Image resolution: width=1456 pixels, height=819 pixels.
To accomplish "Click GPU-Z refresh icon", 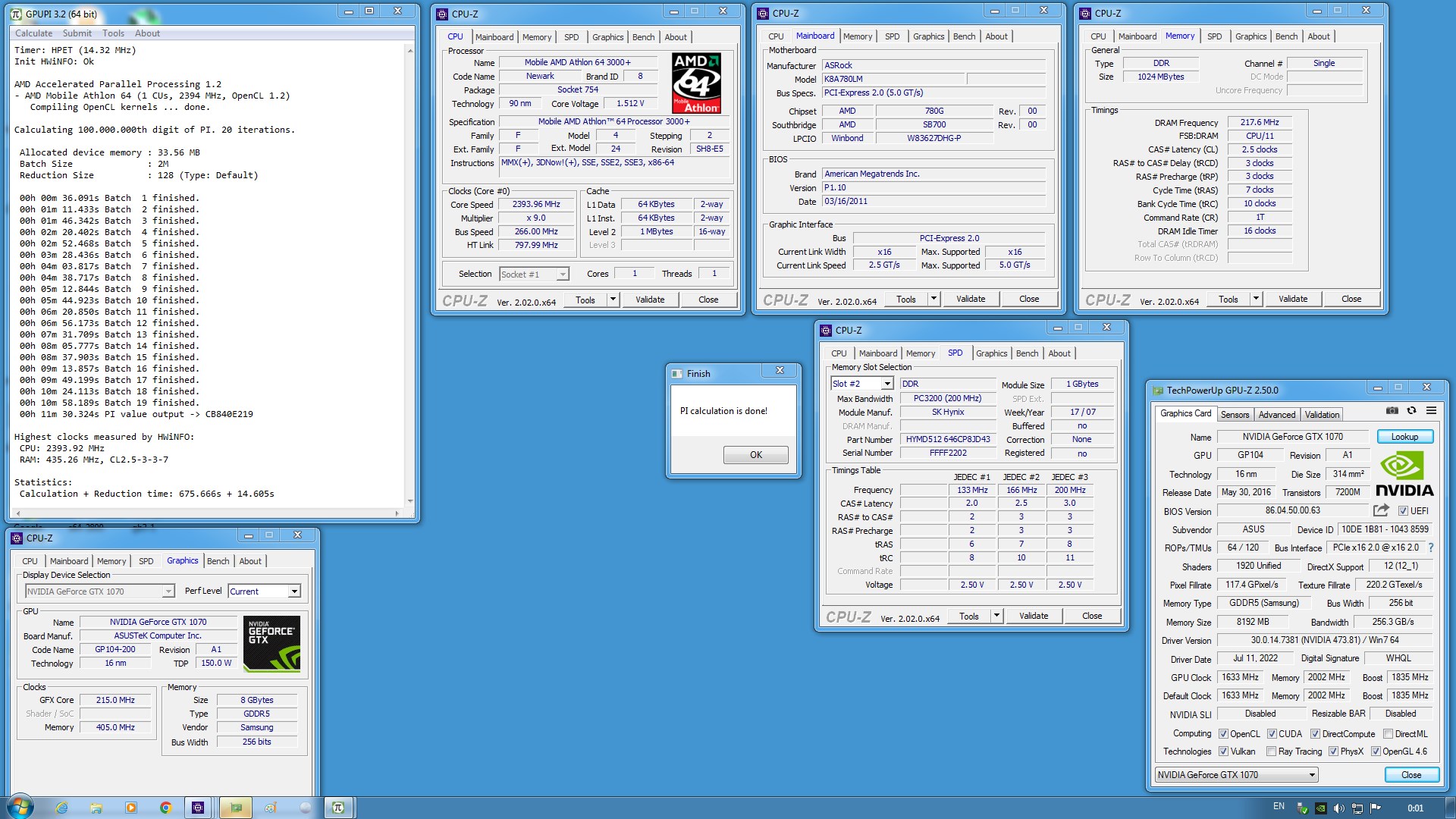I will pyautogui.click(x=1411, y=410).
